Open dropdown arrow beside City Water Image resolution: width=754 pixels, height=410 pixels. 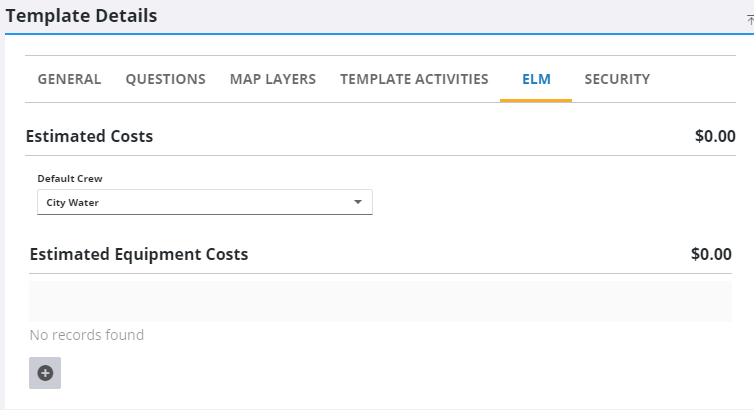coord(358,203)
